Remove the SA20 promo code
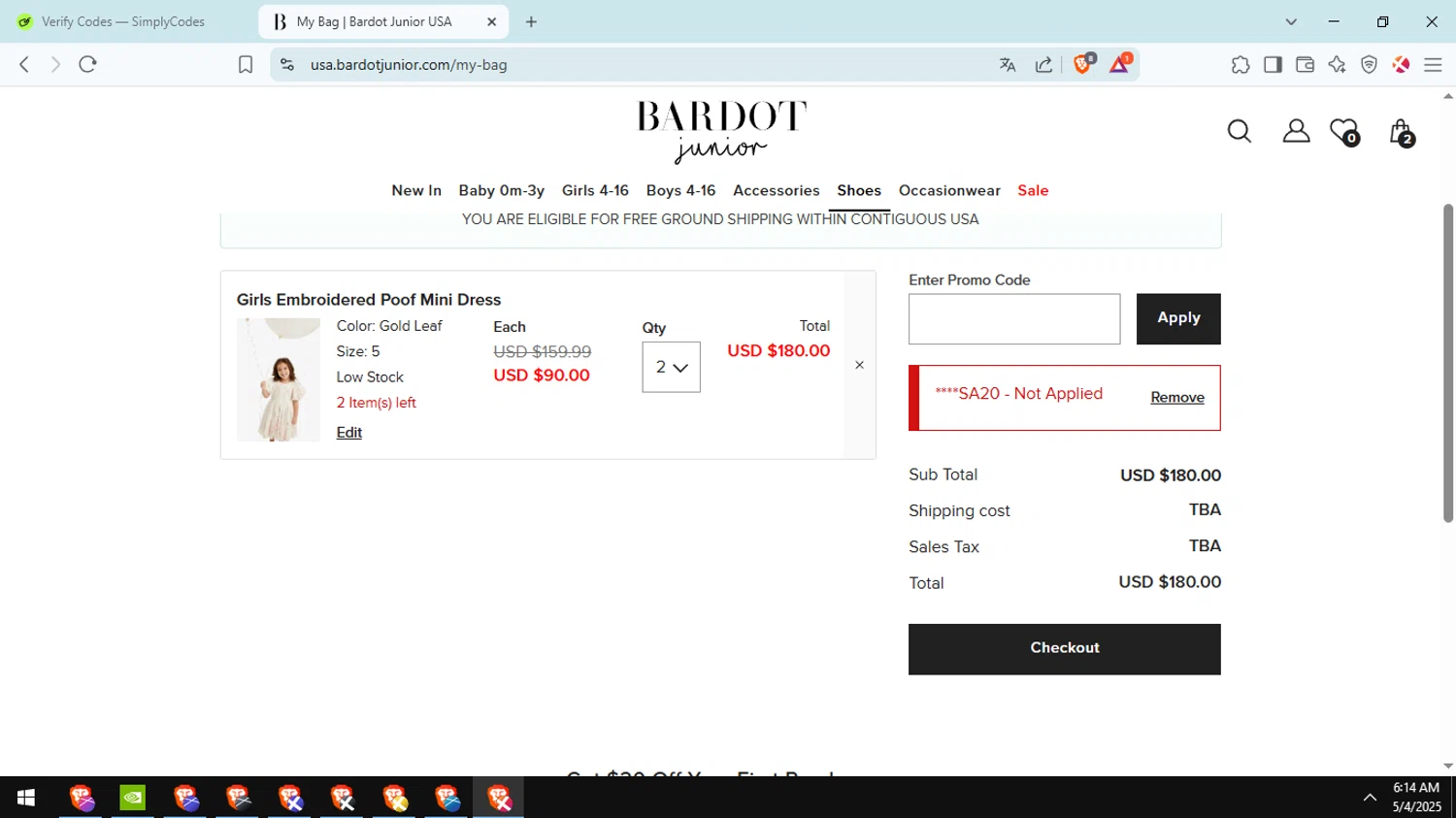The width and height of the screenshot is (1456, 818). pos(1177,398)
